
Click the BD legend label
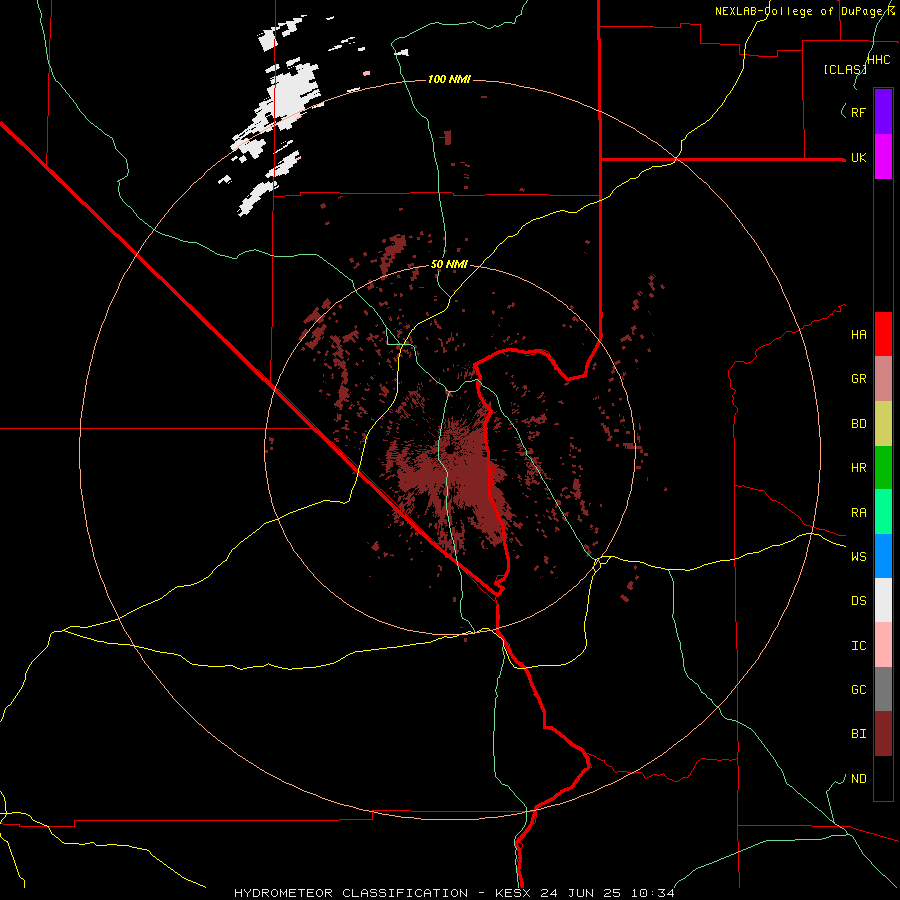point(858,424)
